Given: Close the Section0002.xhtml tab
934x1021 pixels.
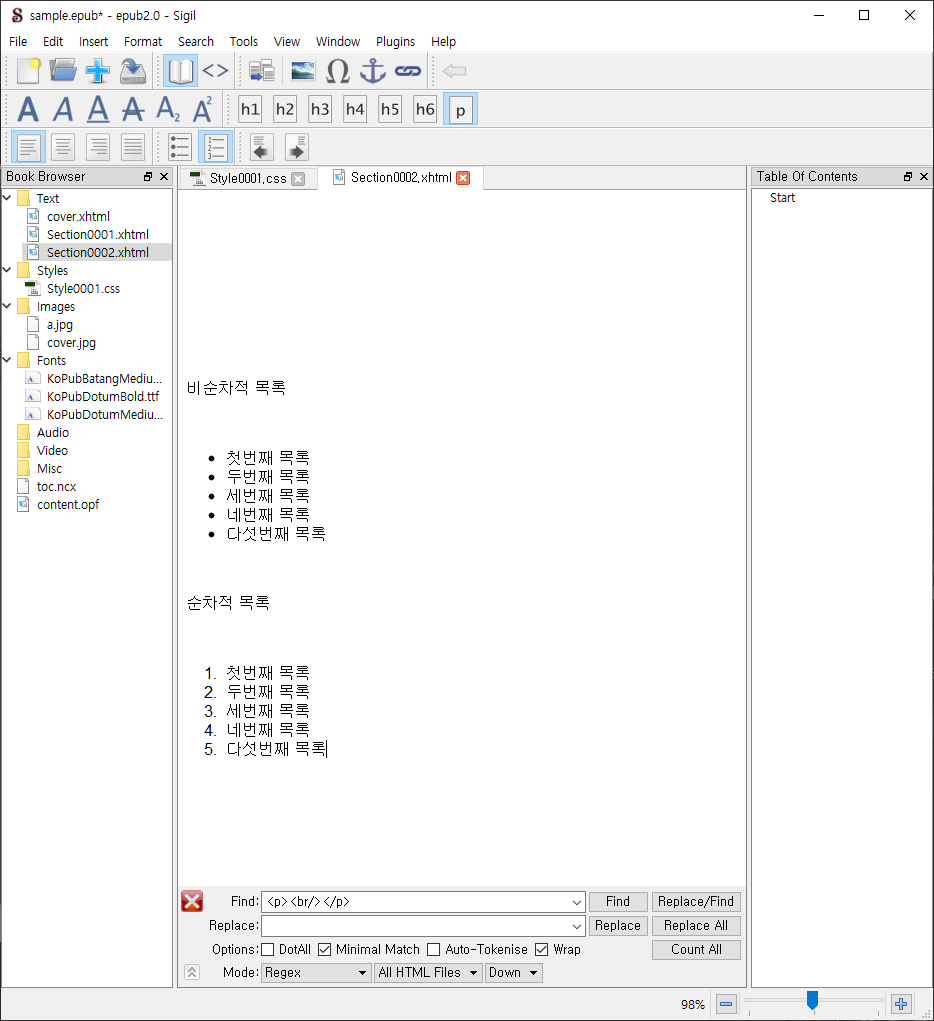Looking at the screenshot, I should (x=463, y=178).
